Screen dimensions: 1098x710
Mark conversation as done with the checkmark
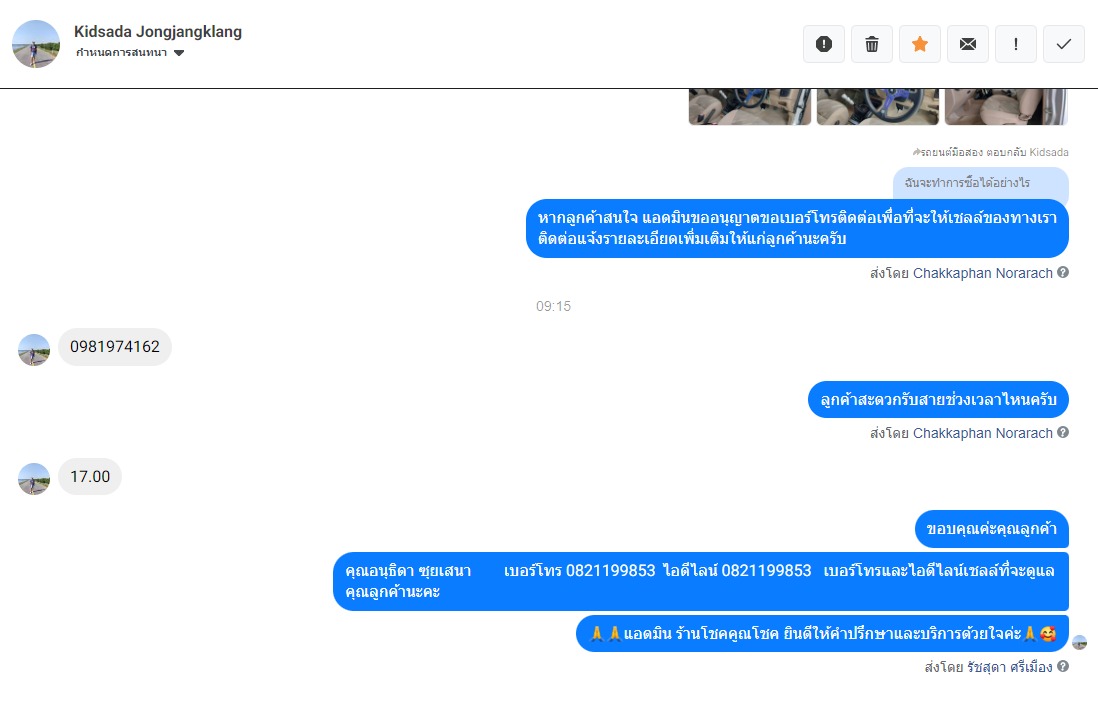coord(1064,44)
